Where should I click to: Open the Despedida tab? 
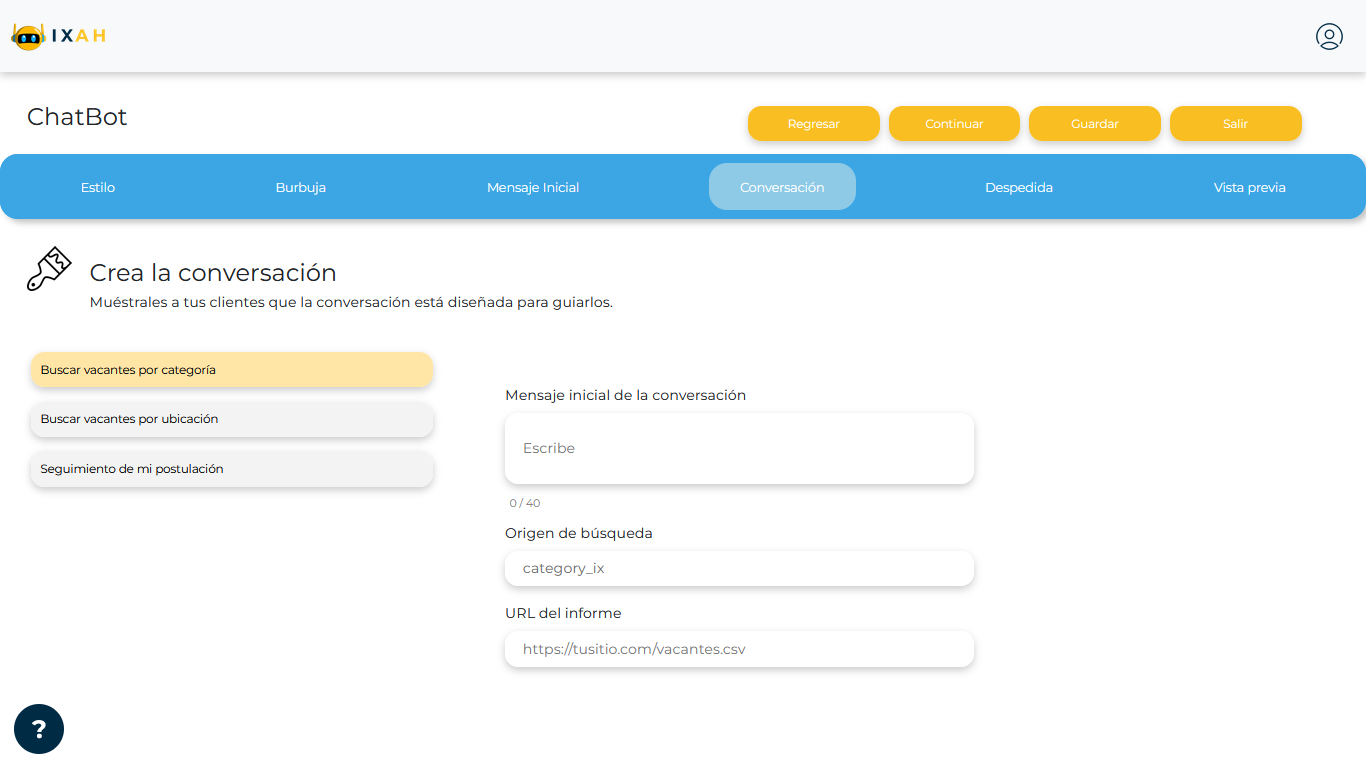1019,187
